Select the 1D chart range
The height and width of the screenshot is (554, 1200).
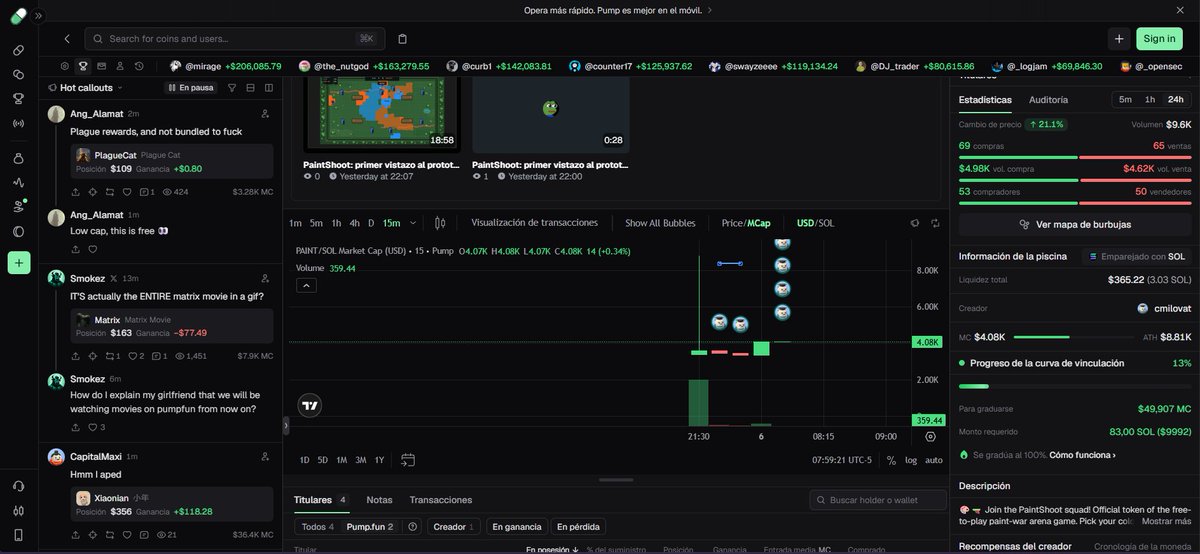305,460
